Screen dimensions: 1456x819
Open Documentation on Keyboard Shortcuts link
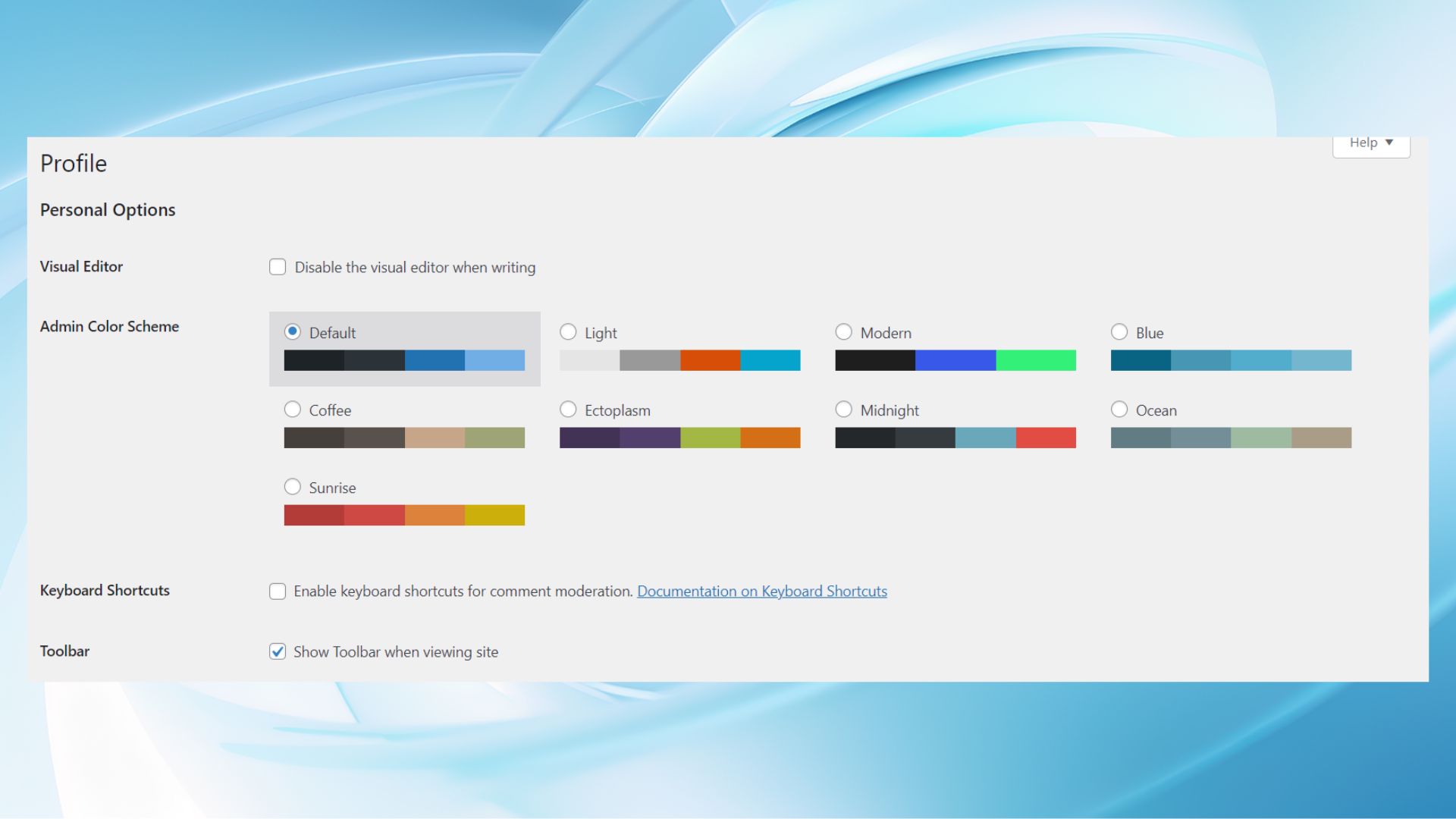point(761,591)
